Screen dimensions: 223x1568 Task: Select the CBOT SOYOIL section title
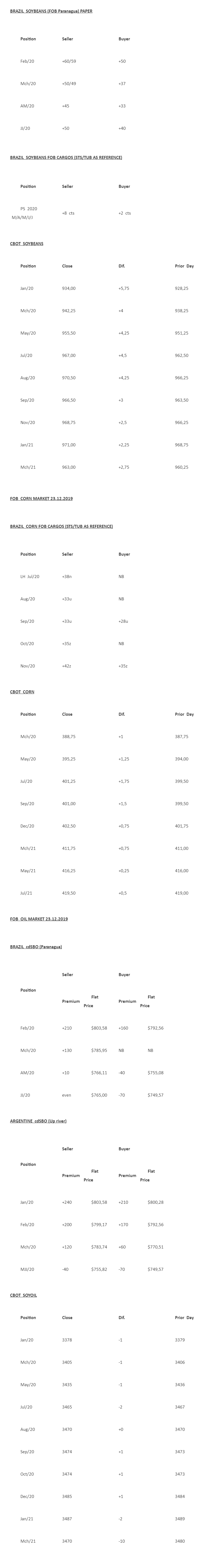tap(23, 1295)
